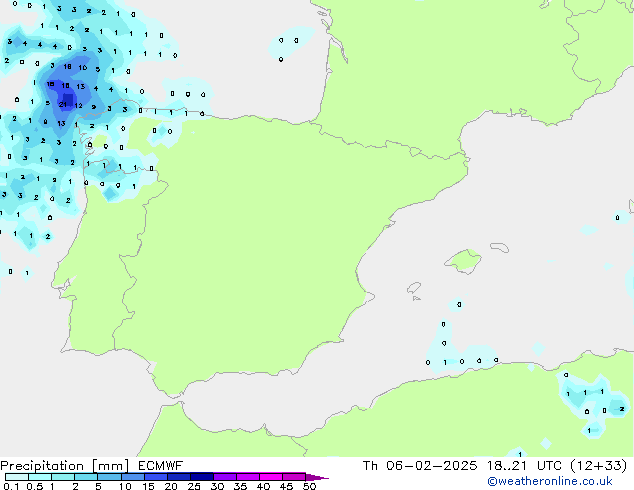This screenshot has width=634, height=490.
Task: Click the '35' legend scale label
Action: coord(240,486)
